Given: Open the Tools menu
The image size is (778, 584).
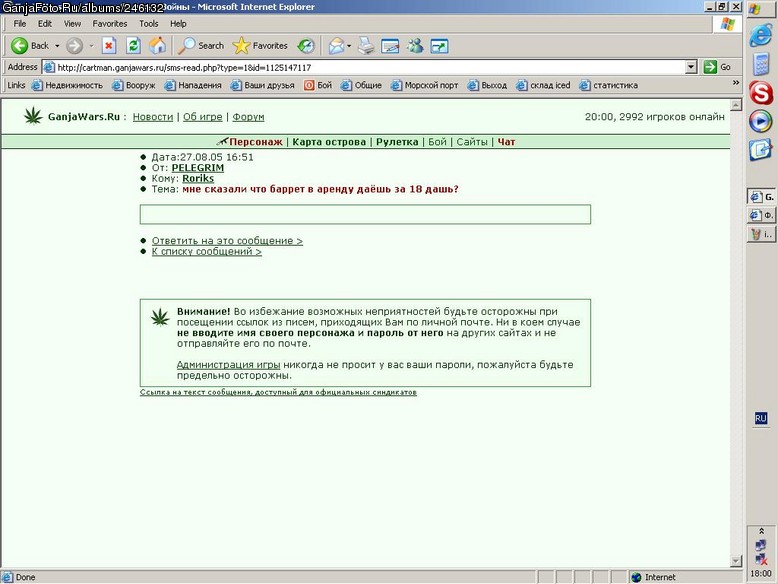Looking at the screenshot, I should pyautogui.click(x=148, y=24).
